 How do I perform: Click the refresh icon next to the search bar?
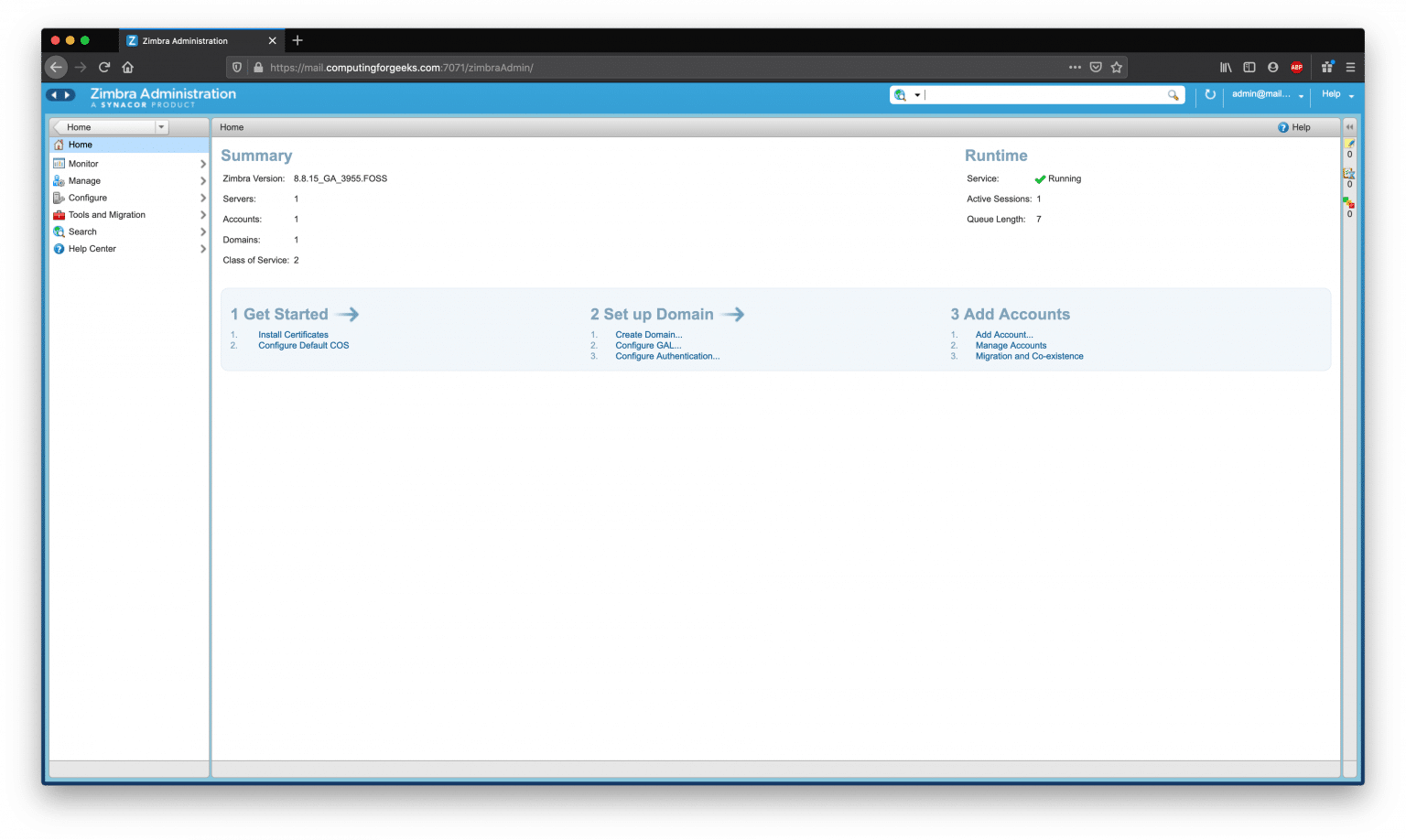click(x=1210, y=94)
